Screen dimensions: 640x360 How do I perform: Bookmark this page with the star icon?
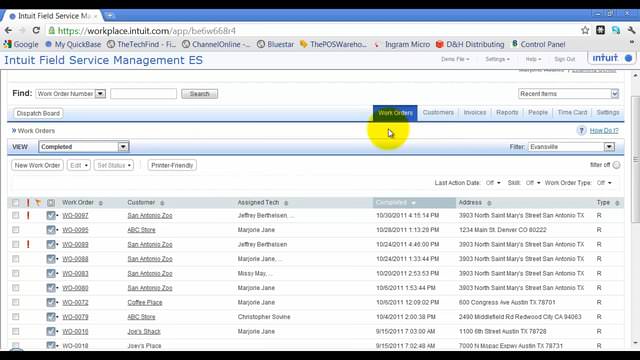(585, 30)
